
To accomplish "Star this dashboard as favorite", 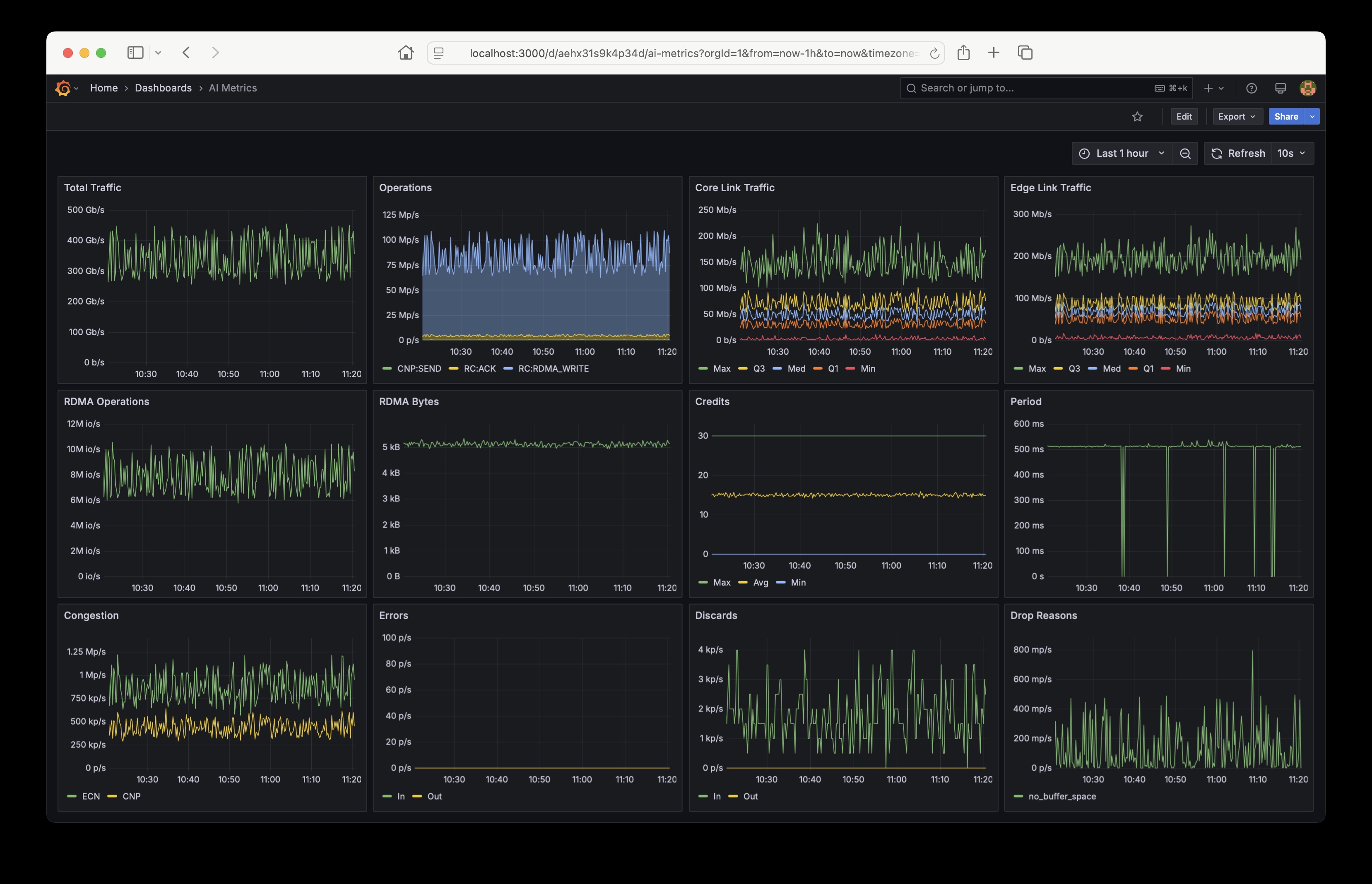I will (x=1137, y=117).
